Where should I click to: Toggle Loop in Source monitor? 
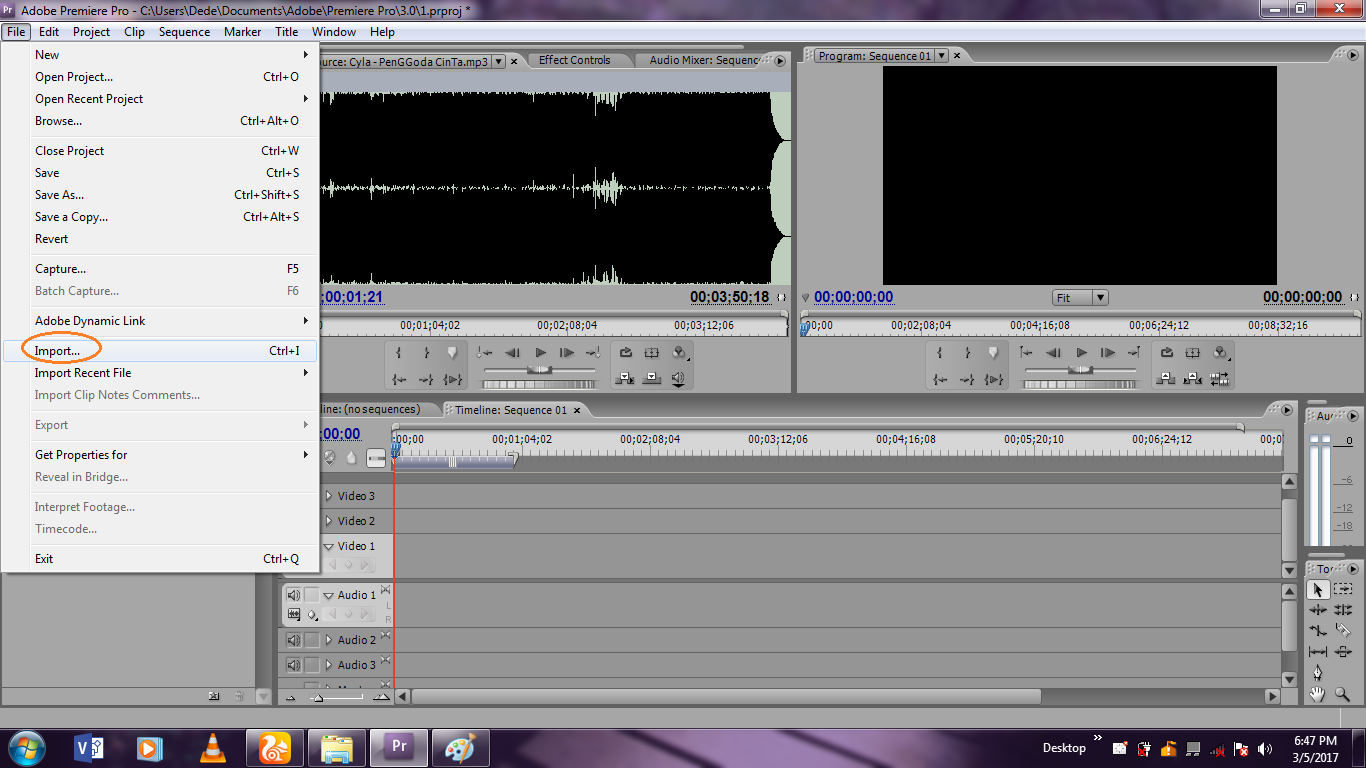pyautogui.click(x=625, y=353)
